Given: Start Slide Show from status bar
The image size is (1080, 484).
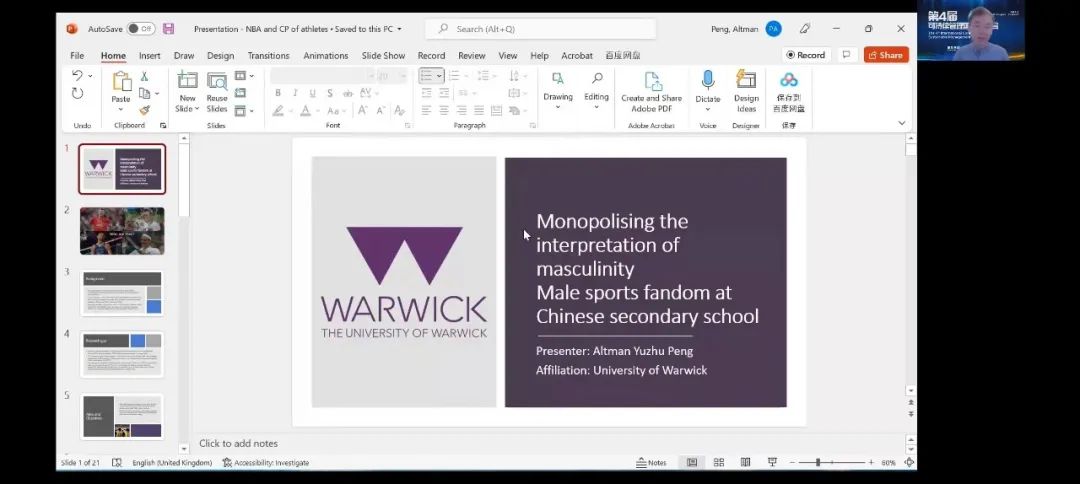Looking at the screenshot, I should 772,463.
